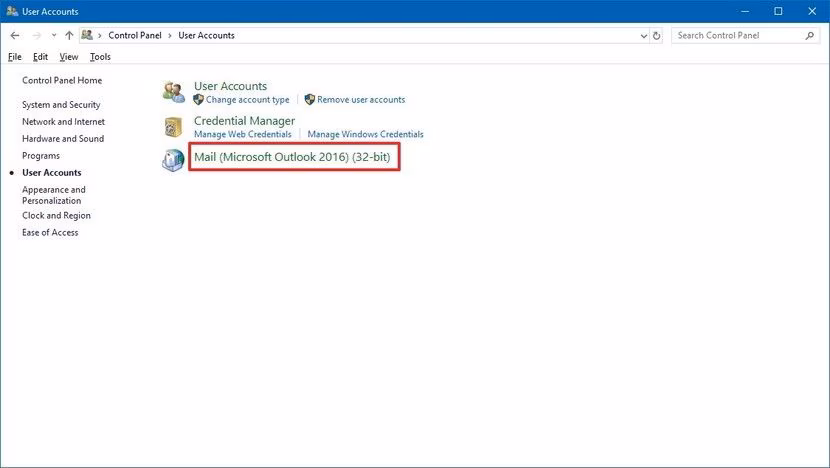830x468 pixels.
Task: Open the recent locations dropdown arrow
Action: (x=53, y=35)
